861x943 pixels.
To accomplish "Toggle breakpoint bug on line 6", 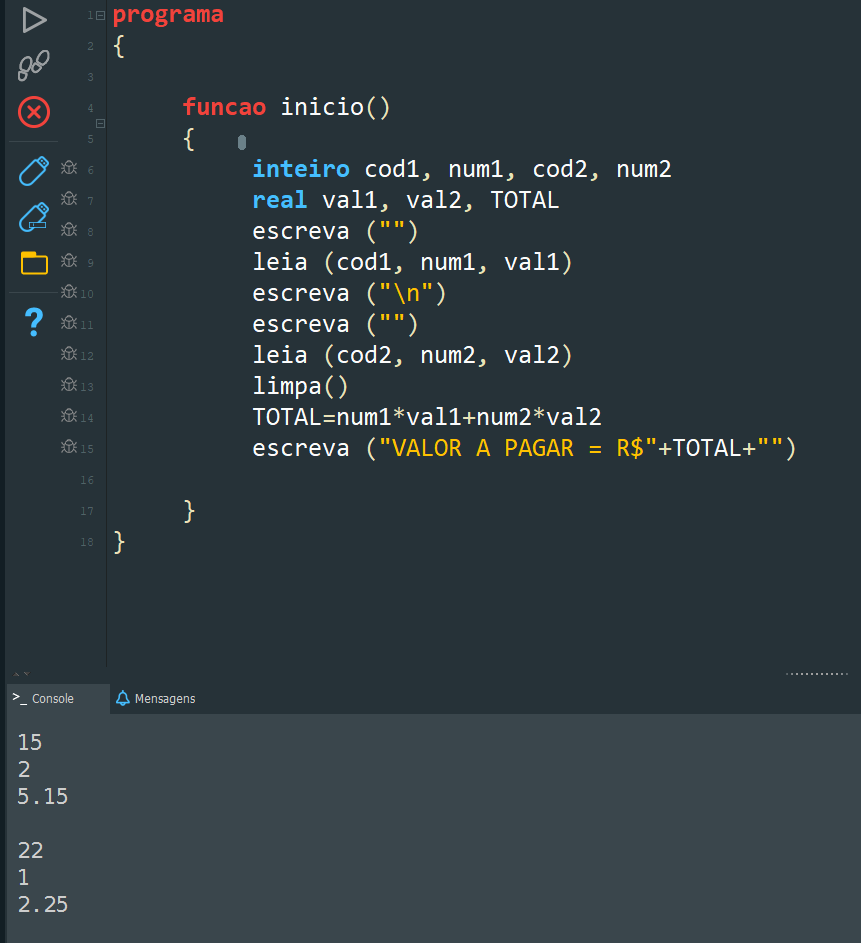I will click(x=69, y=168).
